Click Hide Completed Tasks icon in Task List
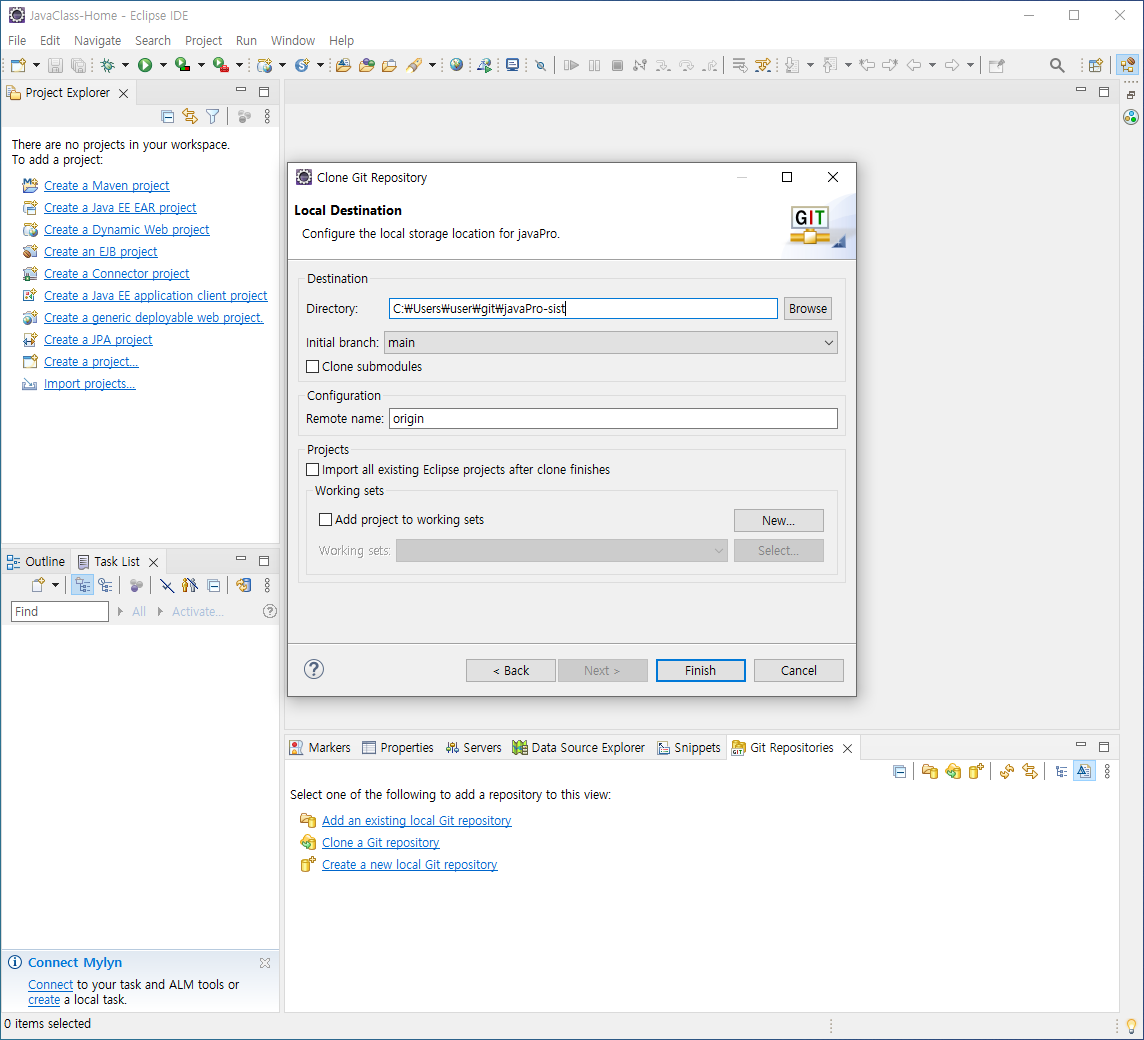1144x1040 pixels. (x=166, y=585)
